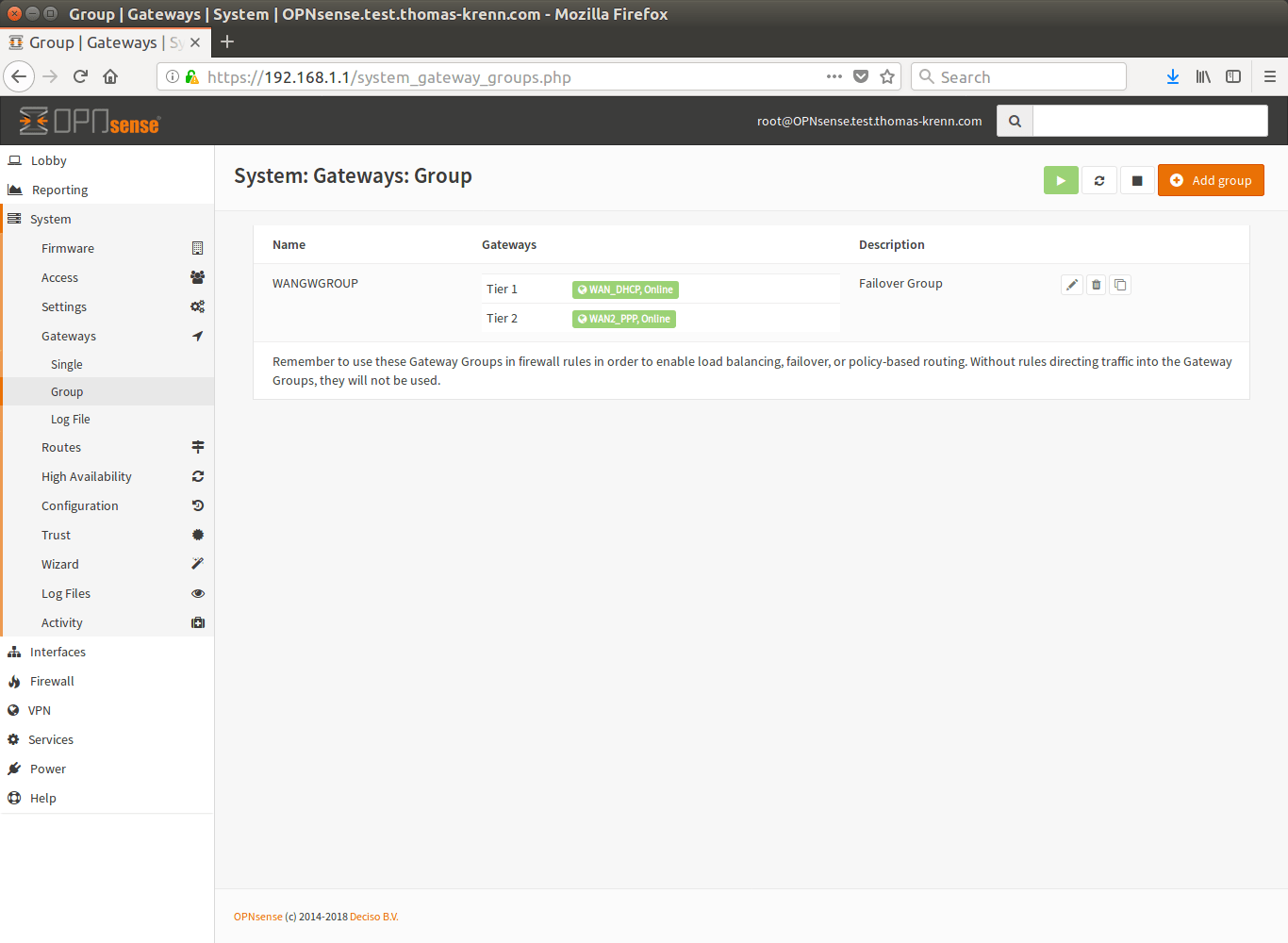Open the Single gateways page
Viewport: 1288px width, 943px height.
pyautogui.click(x=67, y=364)
